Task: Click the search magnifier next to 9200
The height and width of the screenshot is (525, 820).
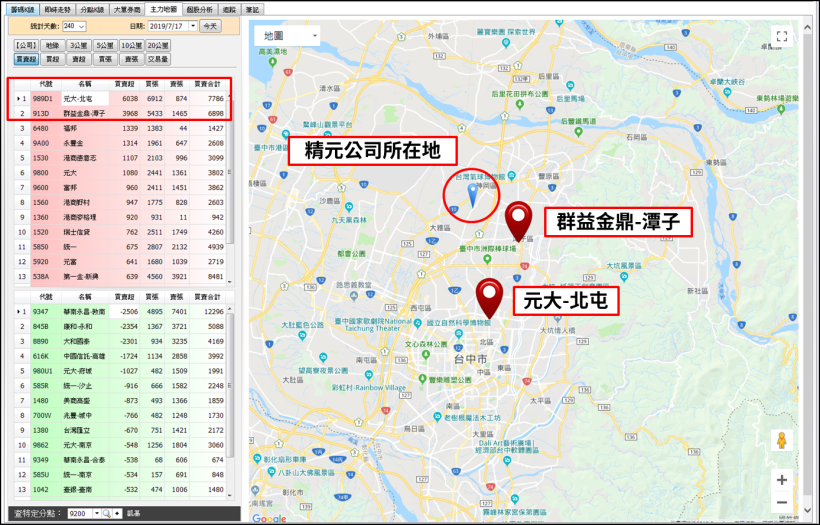Action: click(106, 513)
